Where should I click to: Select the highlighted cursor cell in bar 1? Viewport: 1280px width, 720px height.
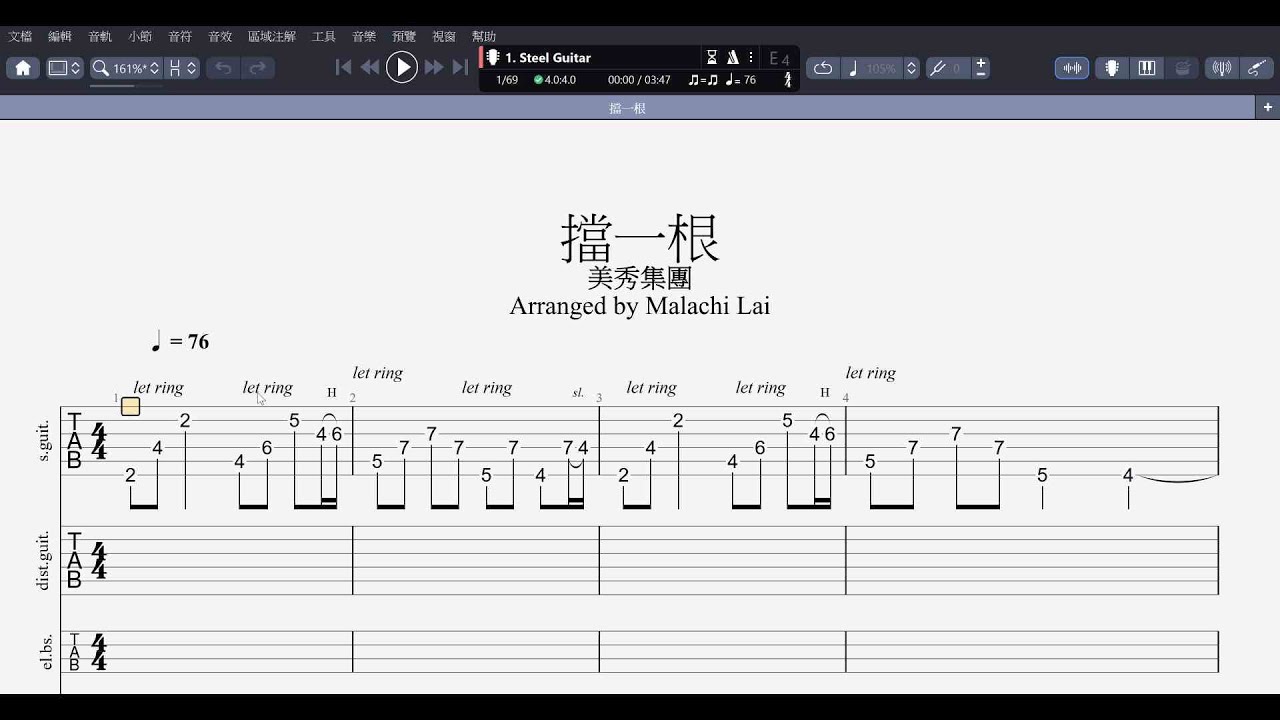(130, 406)
